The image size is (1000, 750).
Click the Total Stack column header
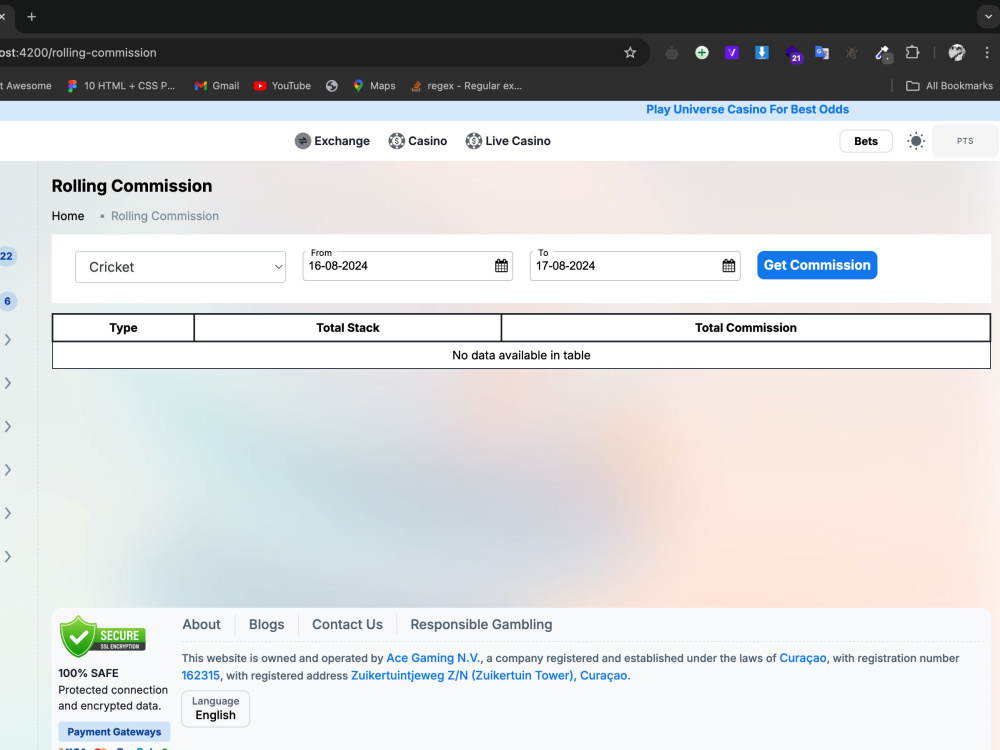(348, 328)
